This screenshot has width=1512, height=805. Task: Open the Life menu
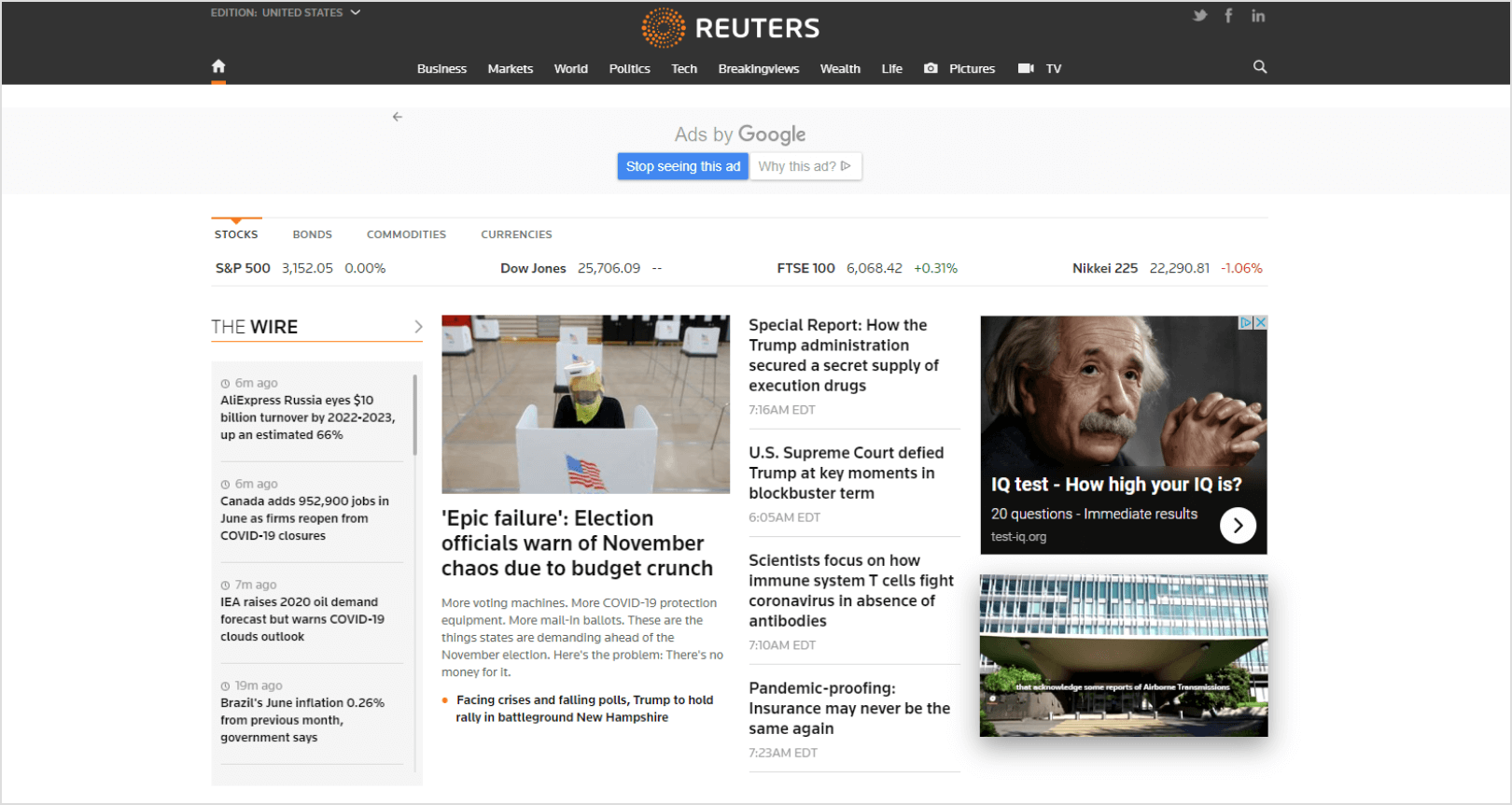point(892,69)
